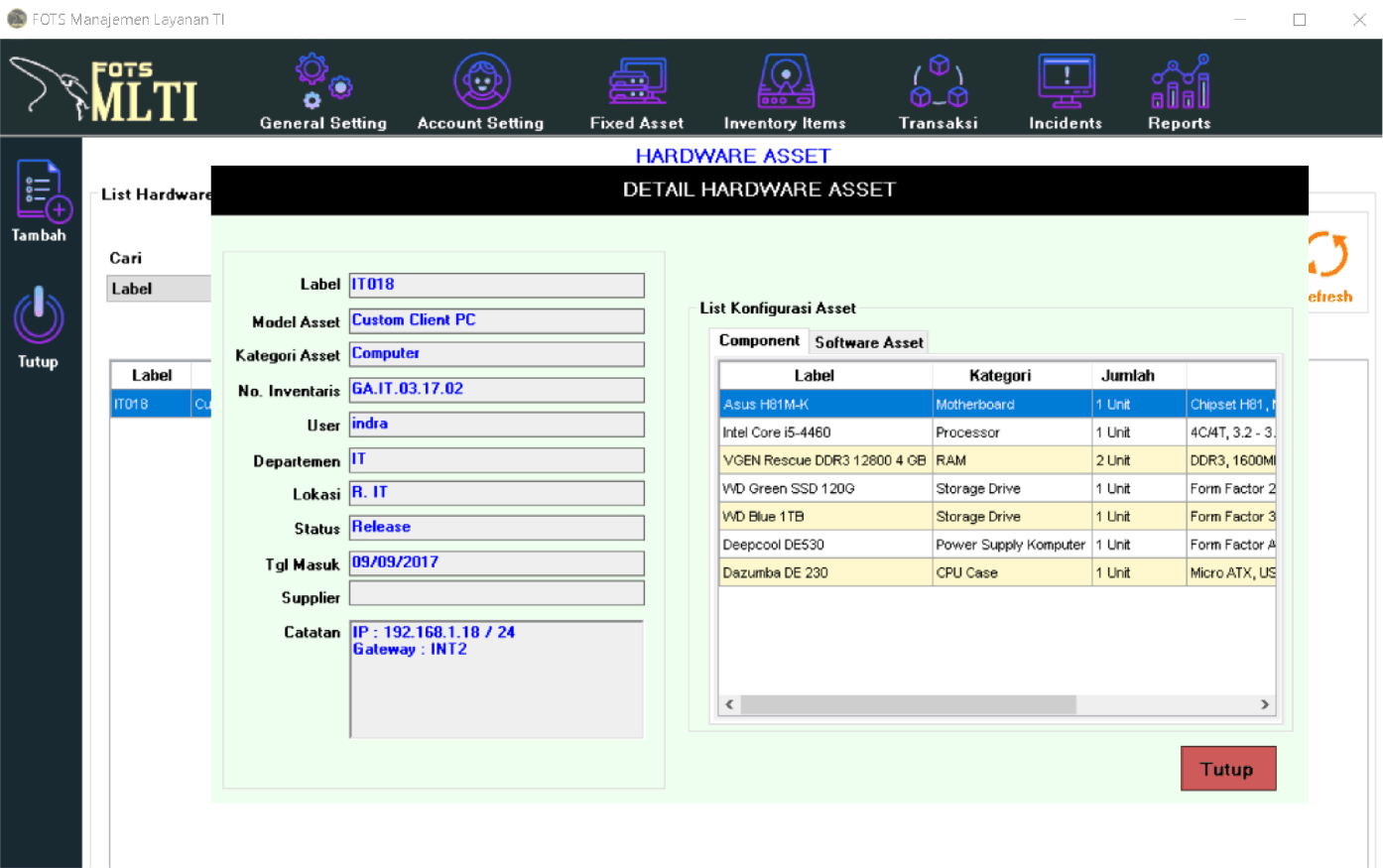
Task: Open Inventory Items icon
Action: (785, 81)
